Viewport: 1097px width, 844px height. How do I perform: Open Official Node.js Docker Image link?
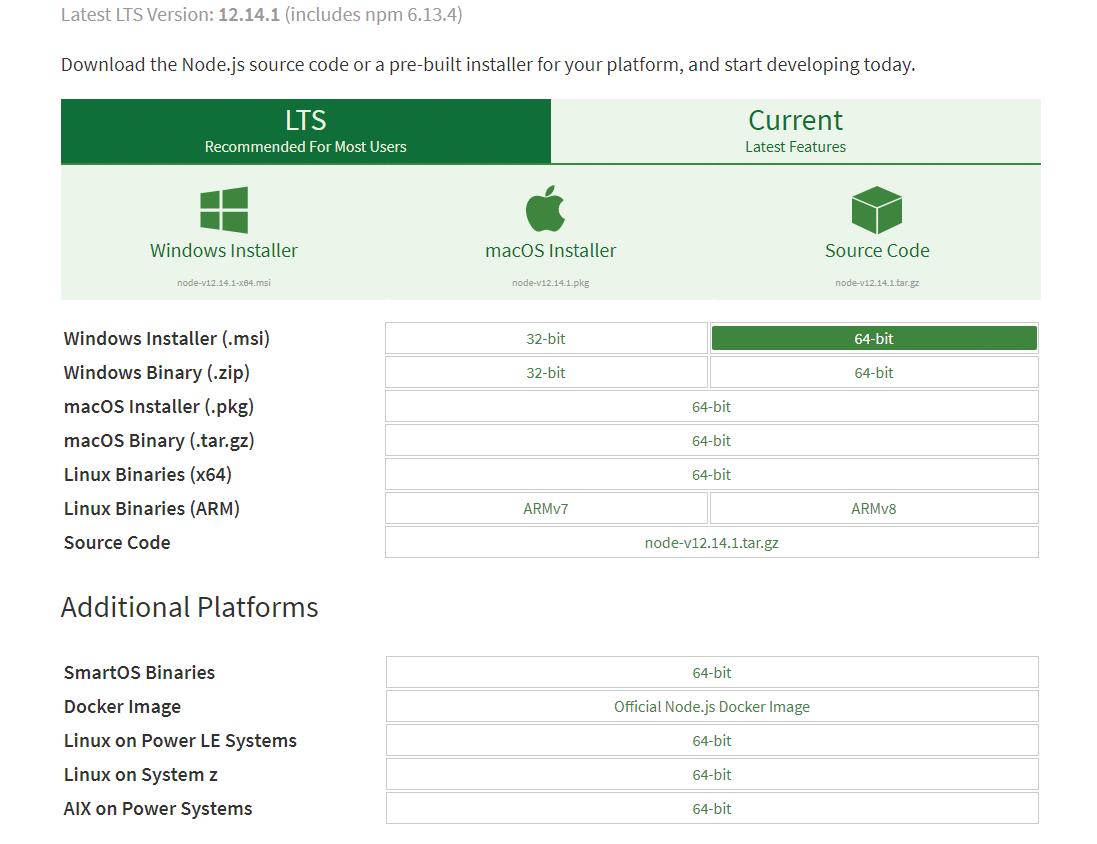[x=712, y=707]
